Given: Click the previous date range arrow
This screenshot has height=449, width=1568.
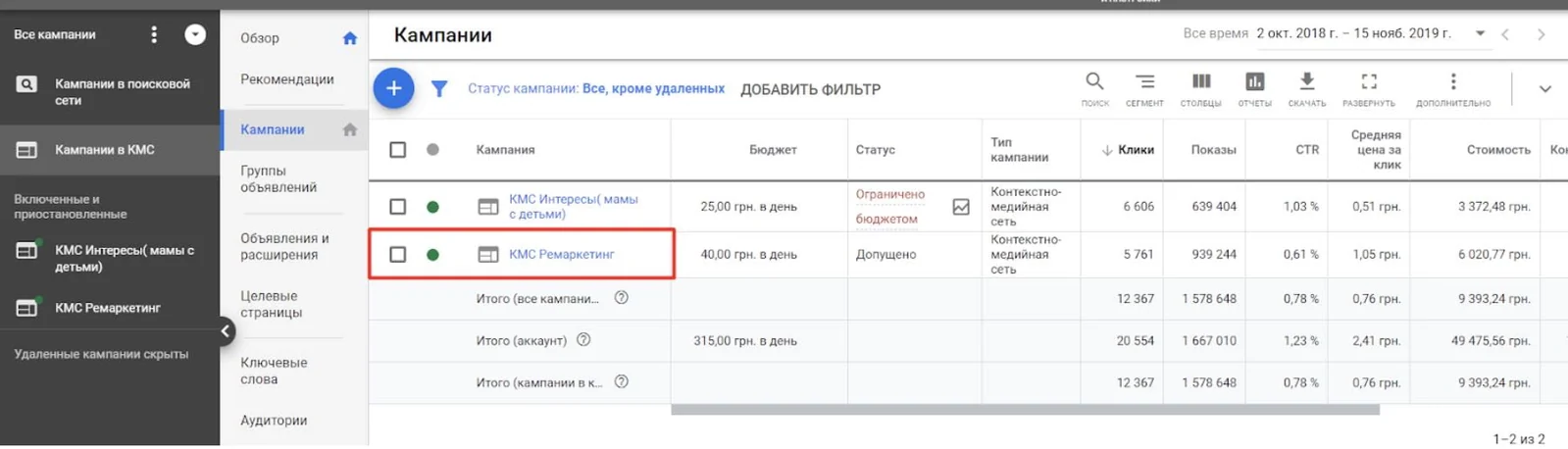Looking at the screenshot, I should pyautogui.click(x=1505, y=34).
